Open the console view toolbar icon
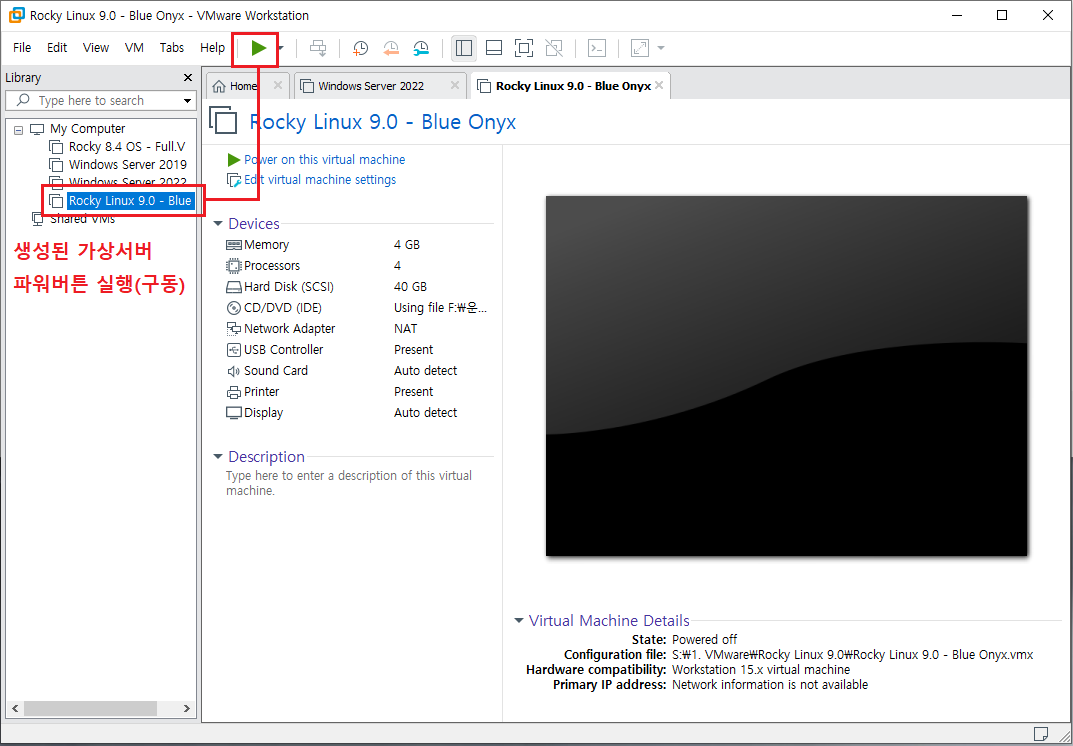The image size is (1073, 746). [597, 48]
